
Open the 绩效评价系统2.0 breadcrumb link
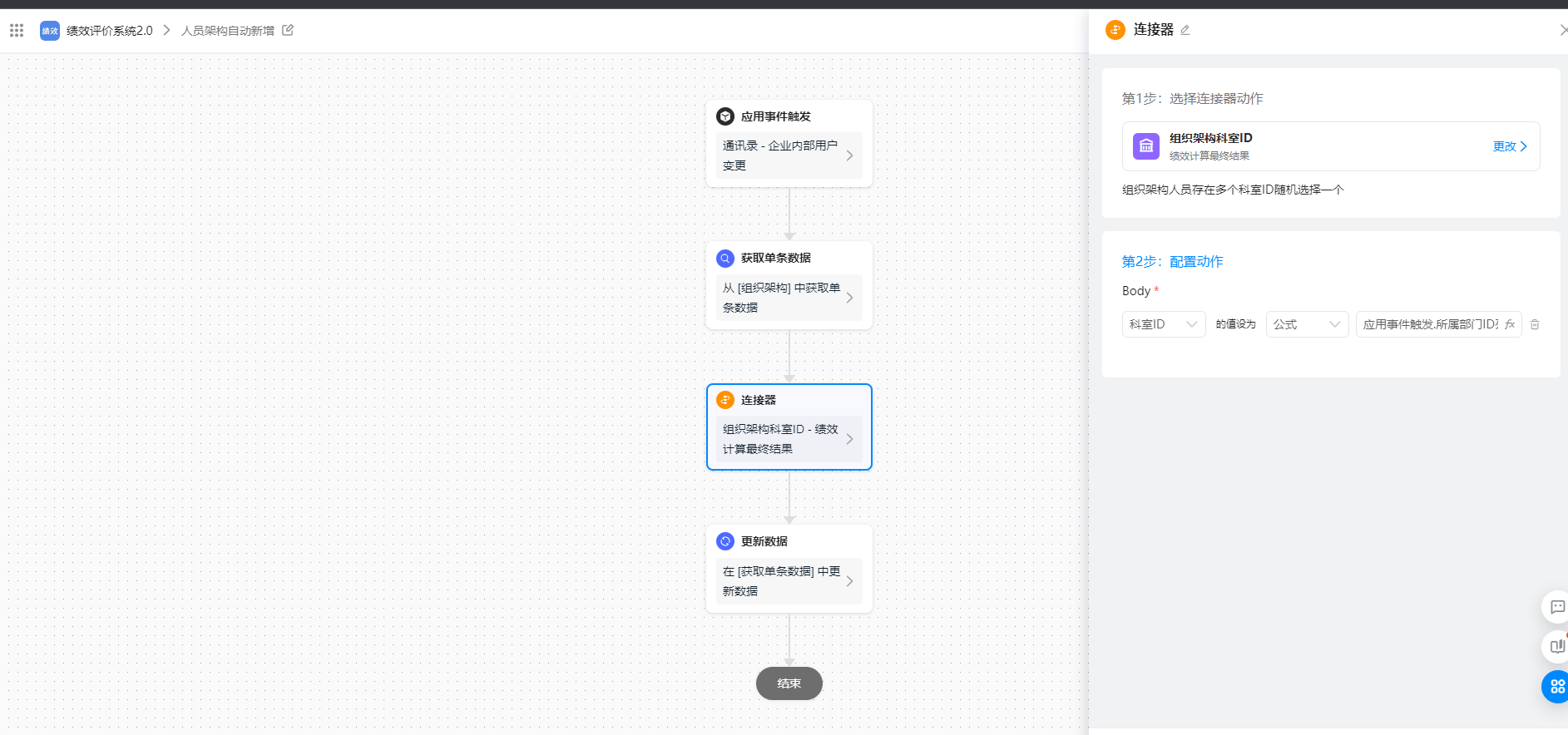(110, 31)
